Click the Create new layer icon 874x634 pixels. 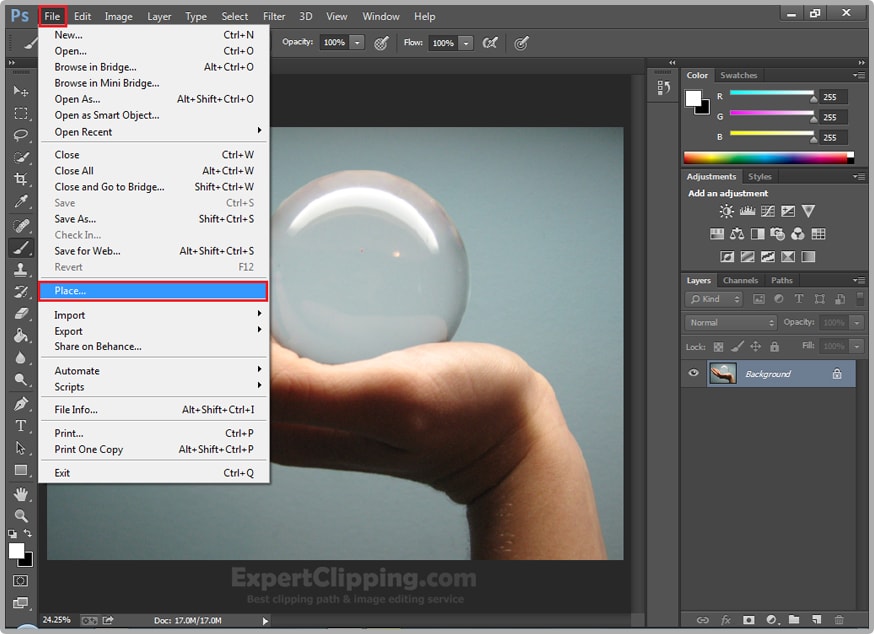[x=817, y=620]
